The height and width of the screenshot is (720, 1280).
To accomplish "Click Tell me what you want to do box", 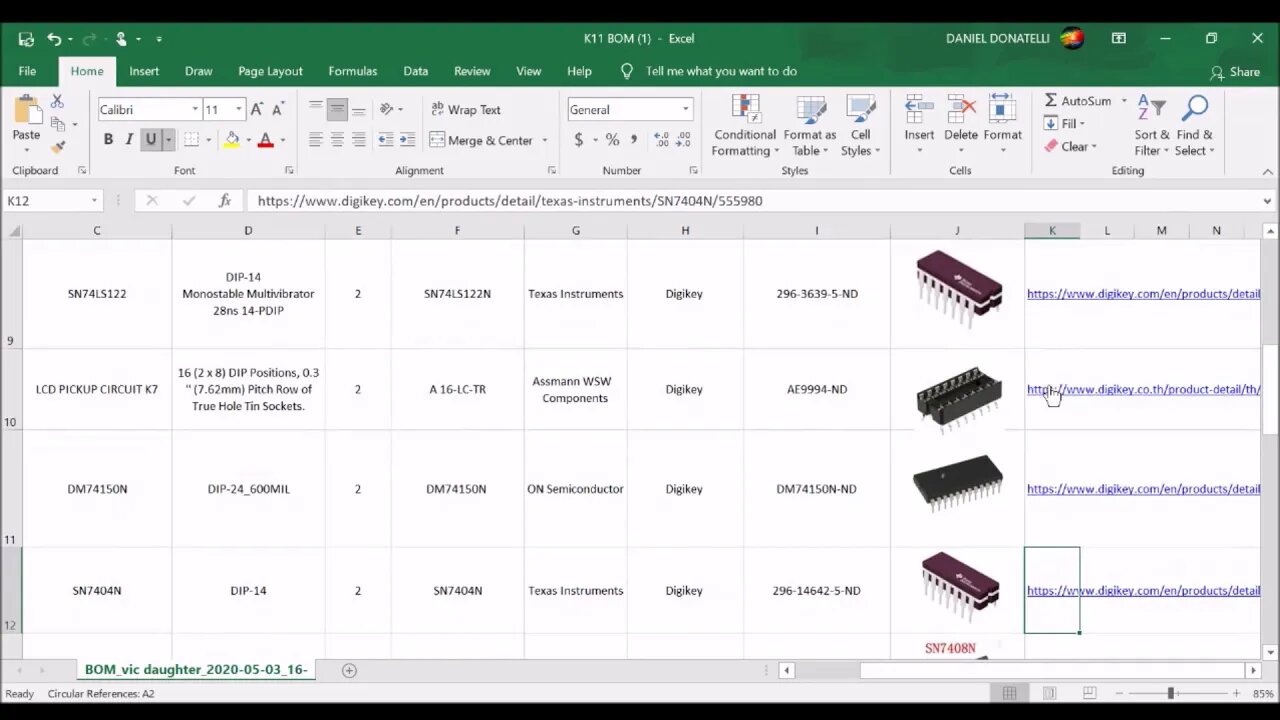I will click(721, 71).
